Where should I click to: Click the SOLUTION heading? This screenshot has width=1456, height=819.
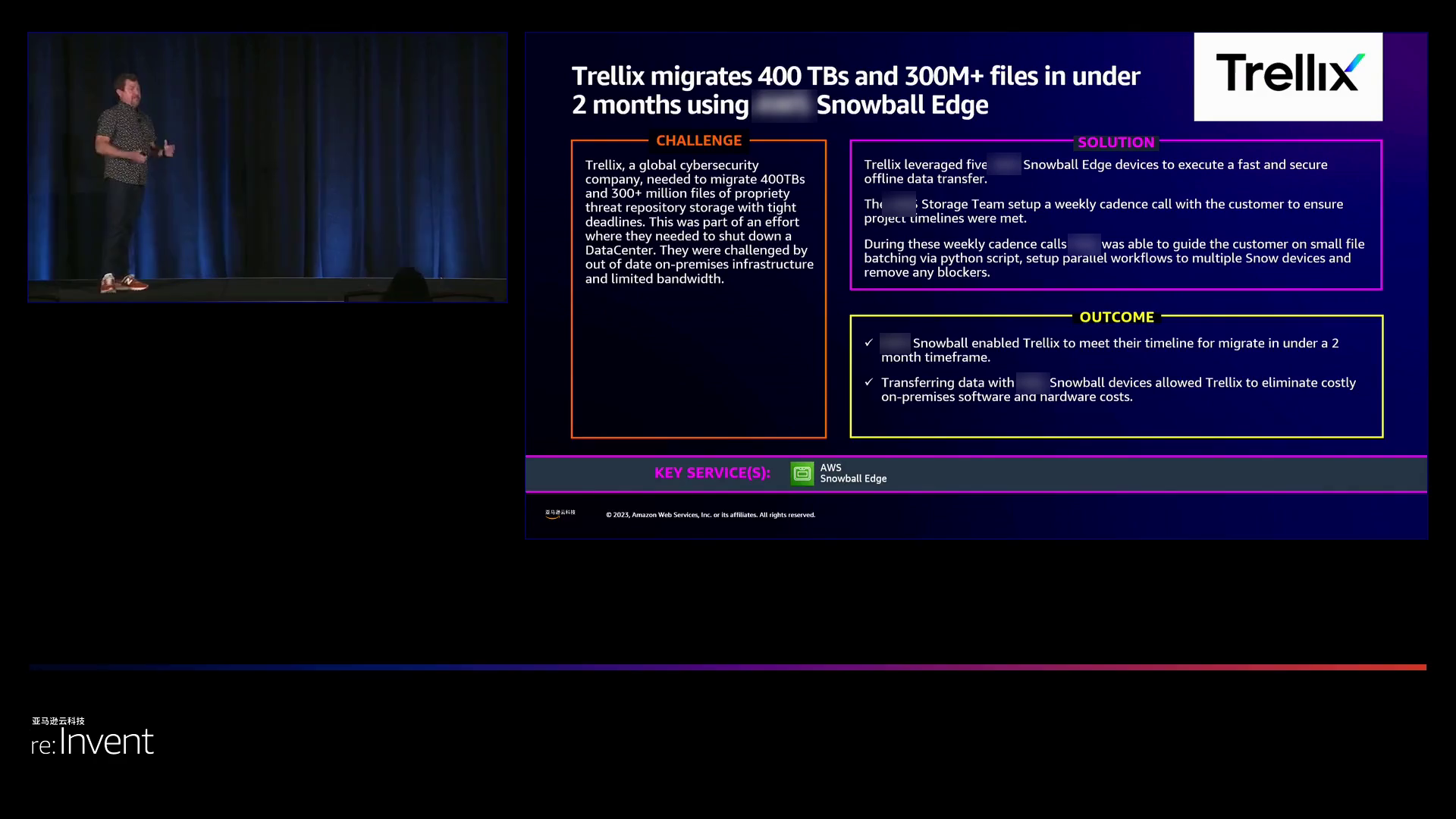(1116, 143)
